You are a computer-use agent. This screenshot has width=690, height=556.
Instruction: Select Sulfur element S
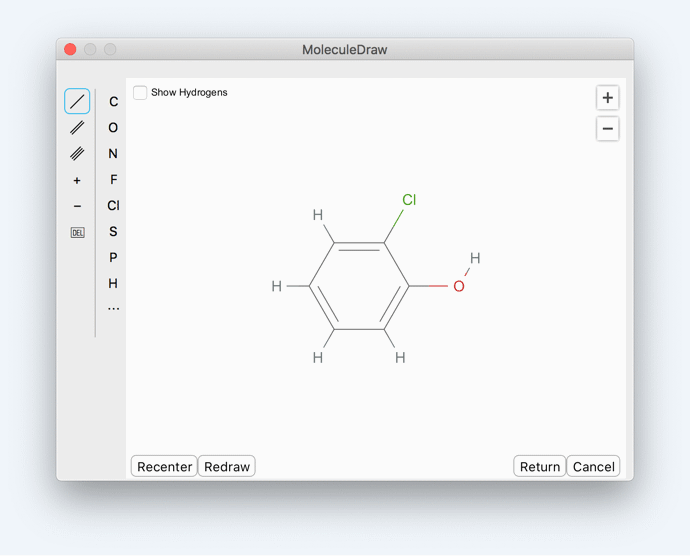pyautogui.click(x=113, y=232)
